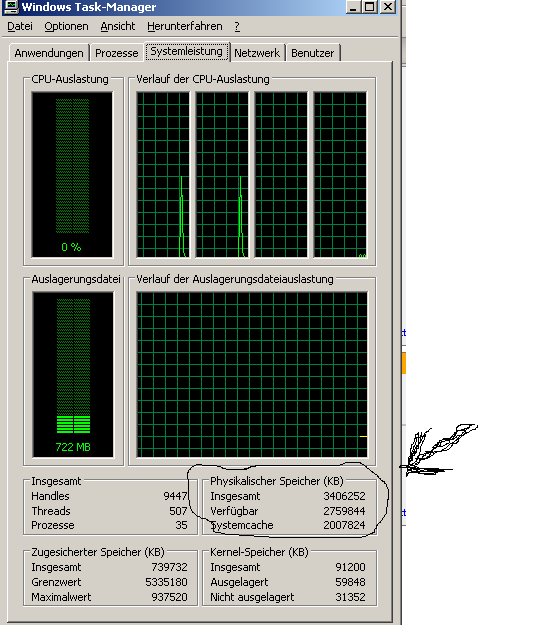Click the Physikalischer Speicher (KB) group label
534x625 pixels.
point(277,481)
